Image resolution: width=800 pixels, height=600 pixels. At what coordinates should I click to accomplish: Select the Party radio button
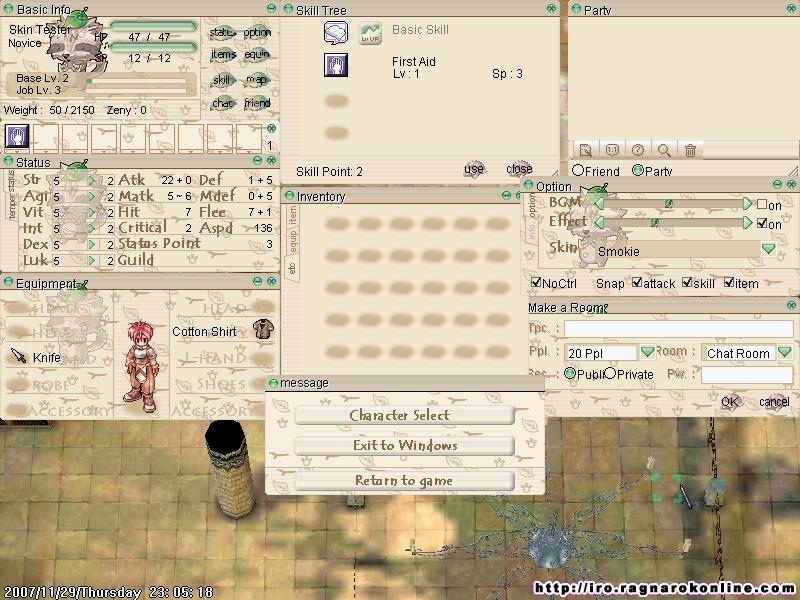point(638,170)
